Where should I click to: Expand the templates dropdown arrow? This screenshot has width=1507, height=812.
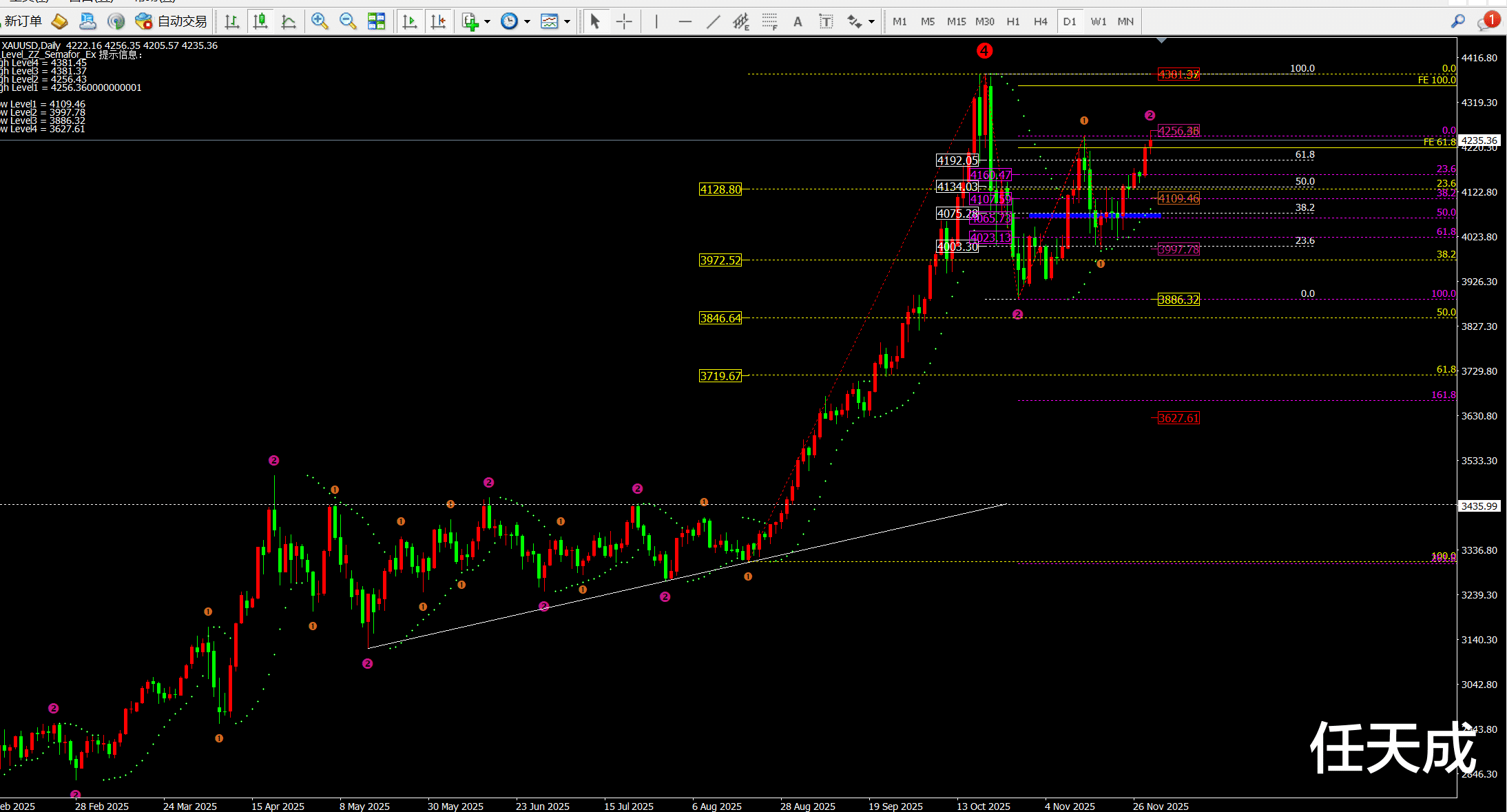tap(568, 21)
